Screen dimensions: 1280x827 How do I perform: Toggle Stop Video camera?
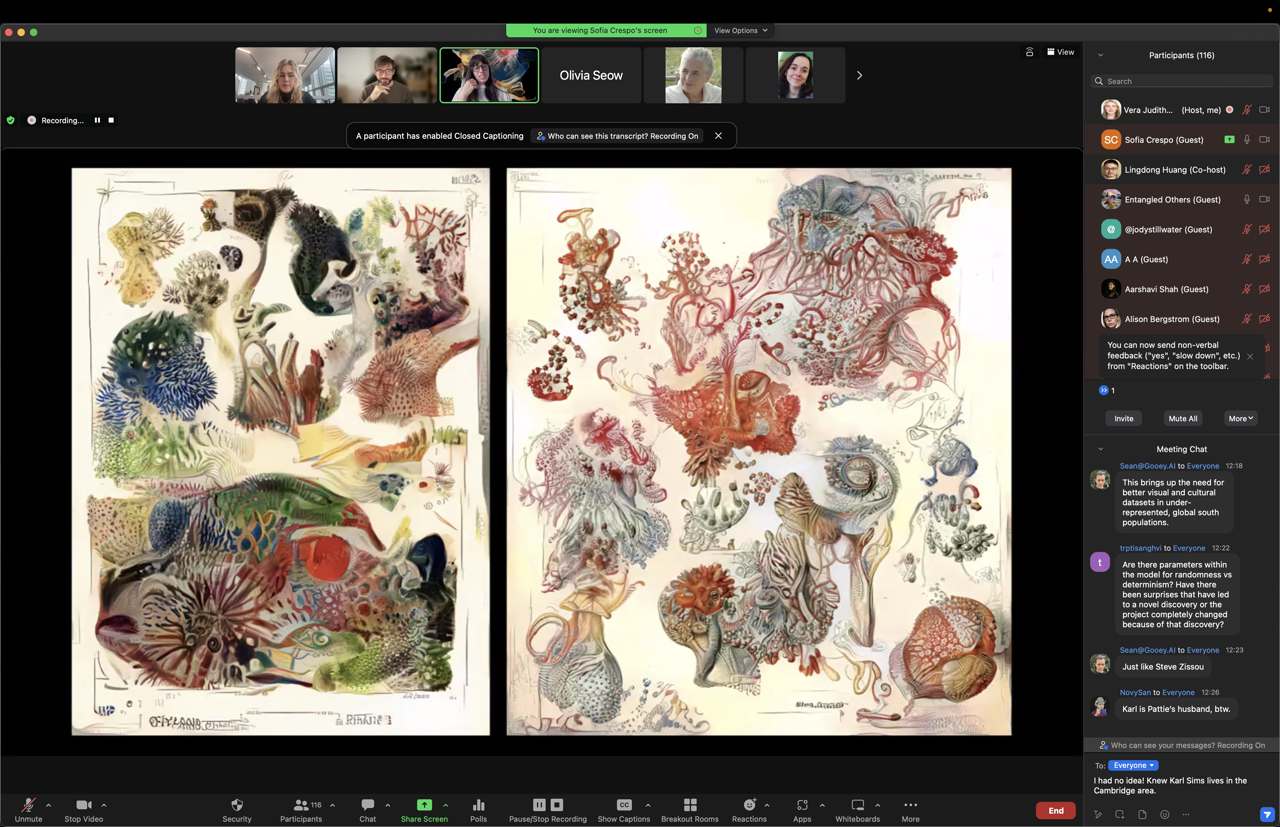(84, 806)
